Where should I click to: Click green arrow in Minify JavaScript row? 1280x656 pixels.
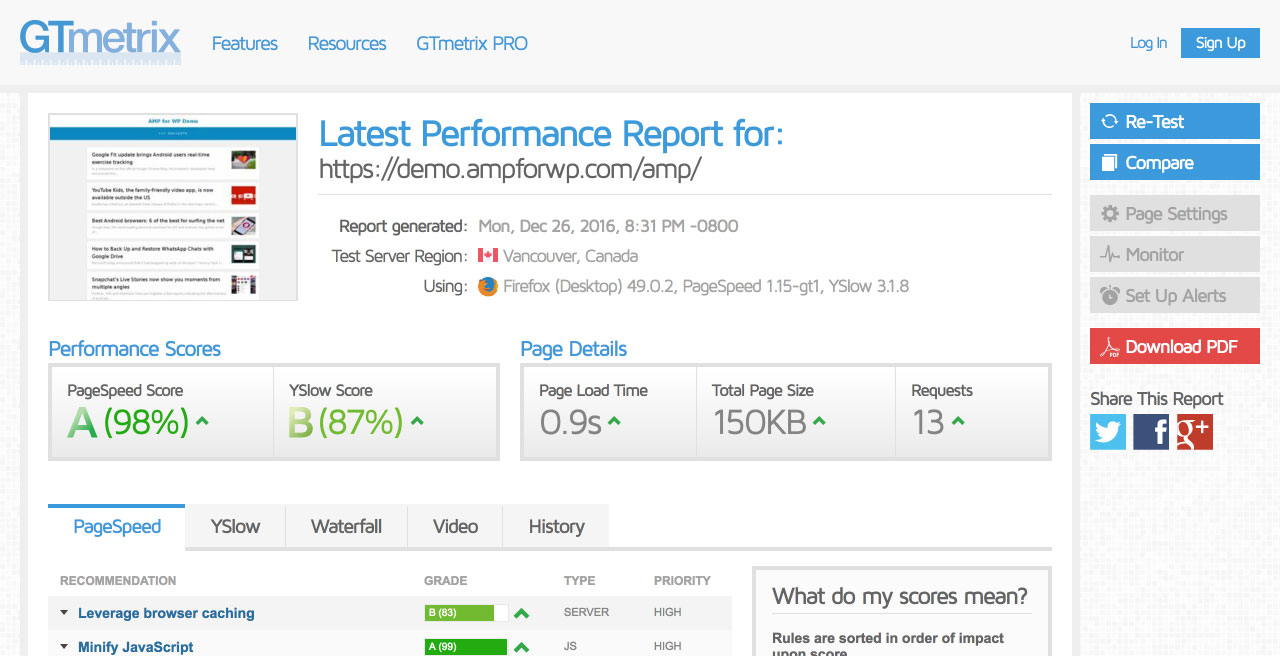[521, 647]
